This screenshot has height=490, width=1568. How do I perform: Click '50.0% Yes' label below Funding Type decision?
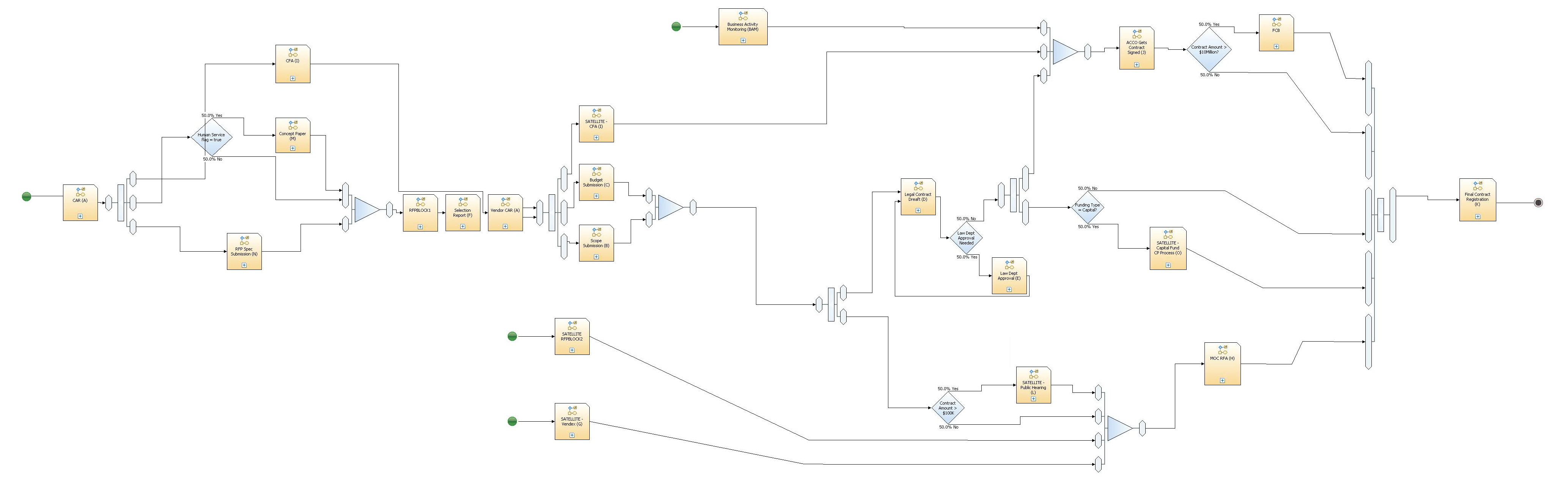[x=1088, y=227]
